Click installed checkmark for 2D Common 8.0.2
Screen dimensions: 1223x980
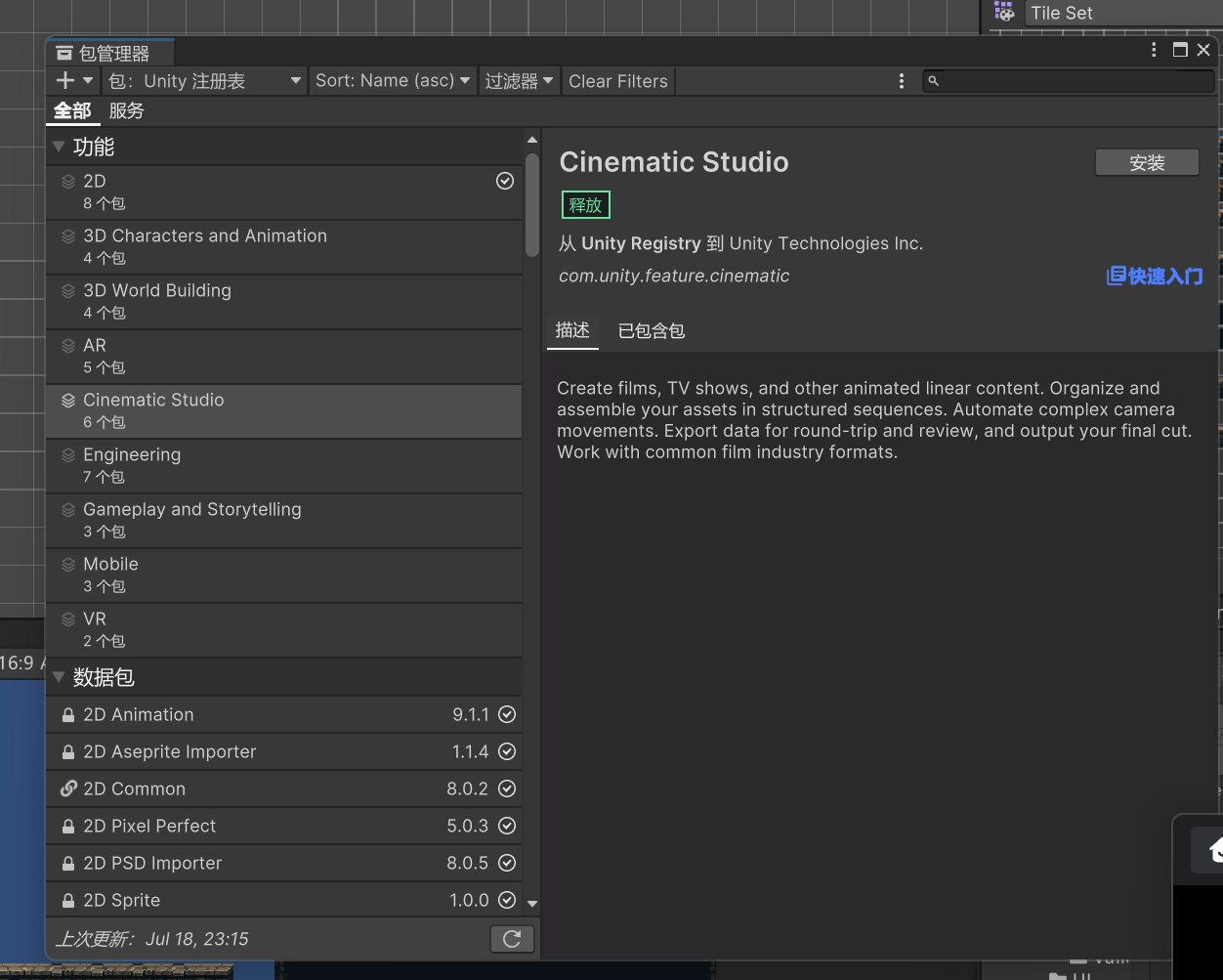point(507,788)
